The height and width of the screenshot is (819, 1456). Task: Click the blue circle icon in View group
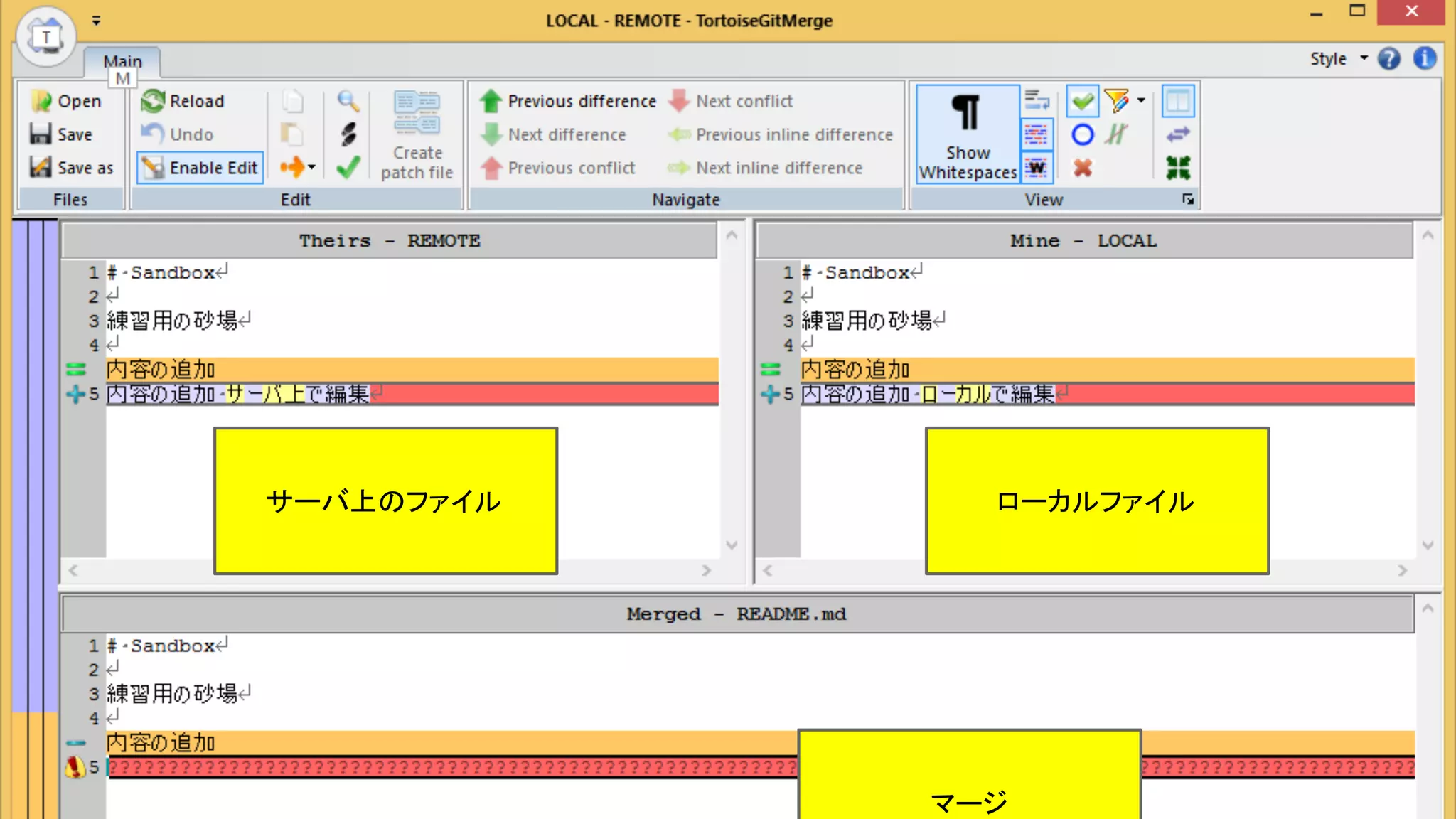[x=1082, y=134]
